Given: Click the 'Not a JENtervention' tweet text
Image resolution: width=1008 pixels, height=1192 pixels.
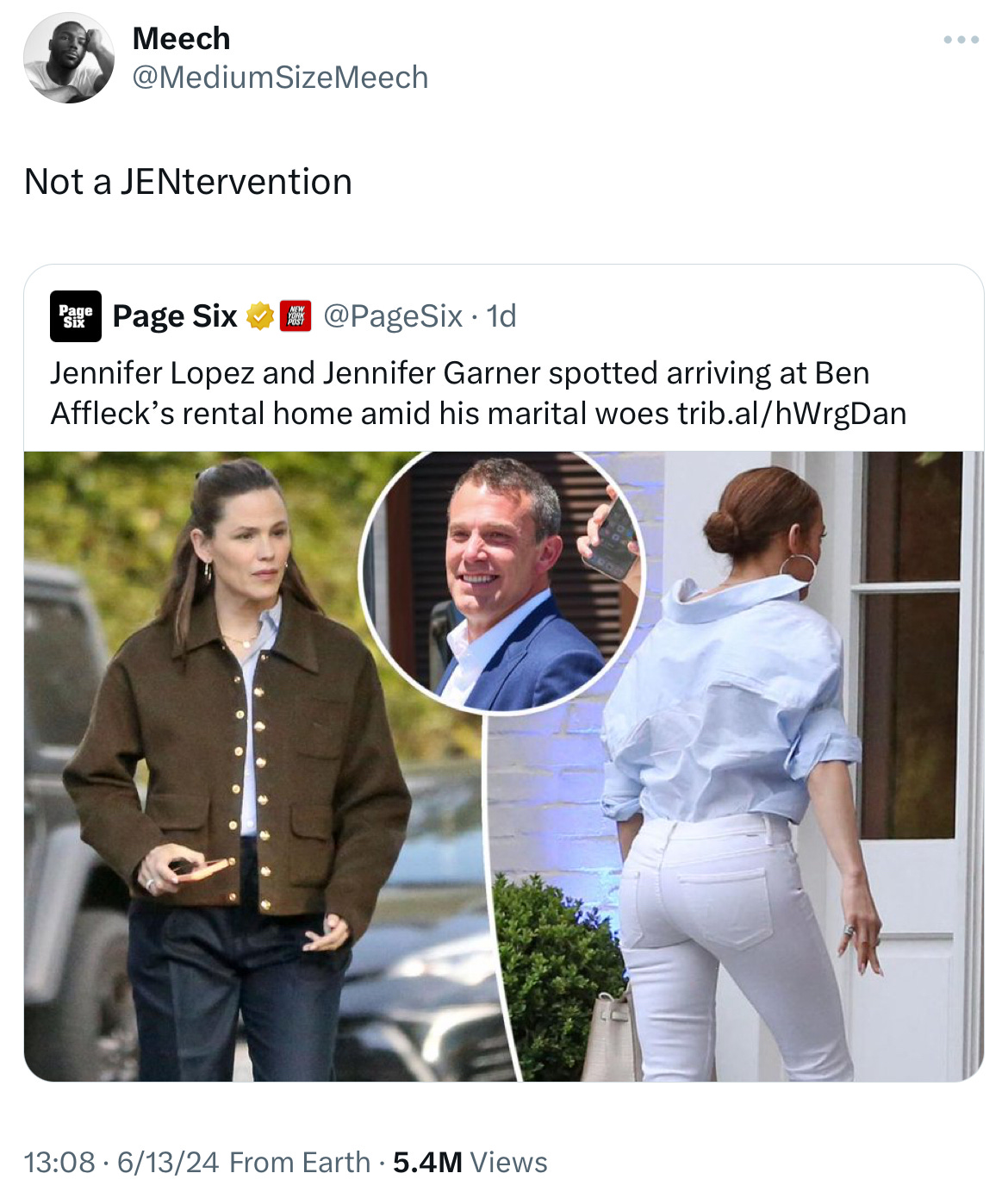Looking at the screenshot, I should [188, 182].
